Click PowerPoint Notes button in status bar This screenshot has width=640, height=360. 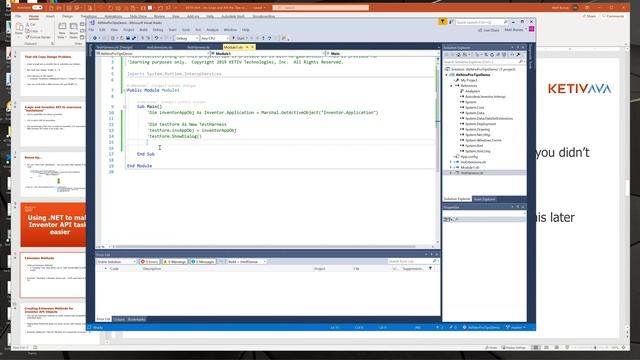click(x=491, y=347)
